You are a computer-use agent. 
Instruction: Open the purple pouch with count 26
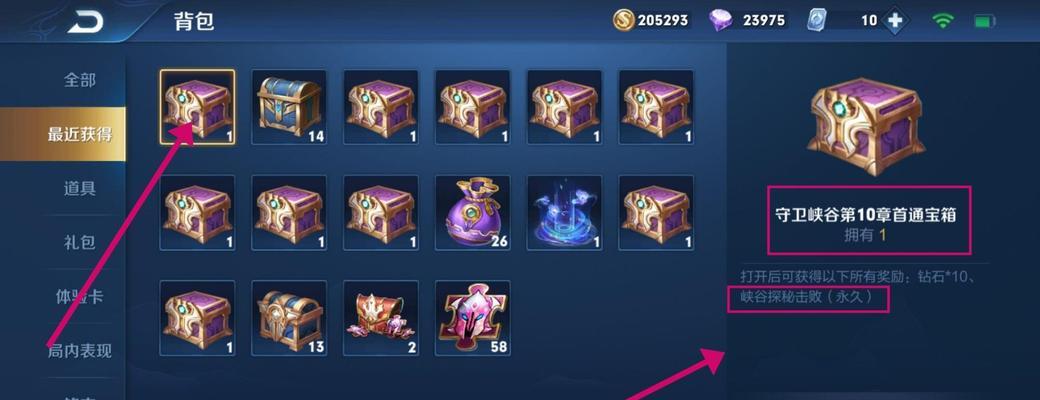[472, 212]
